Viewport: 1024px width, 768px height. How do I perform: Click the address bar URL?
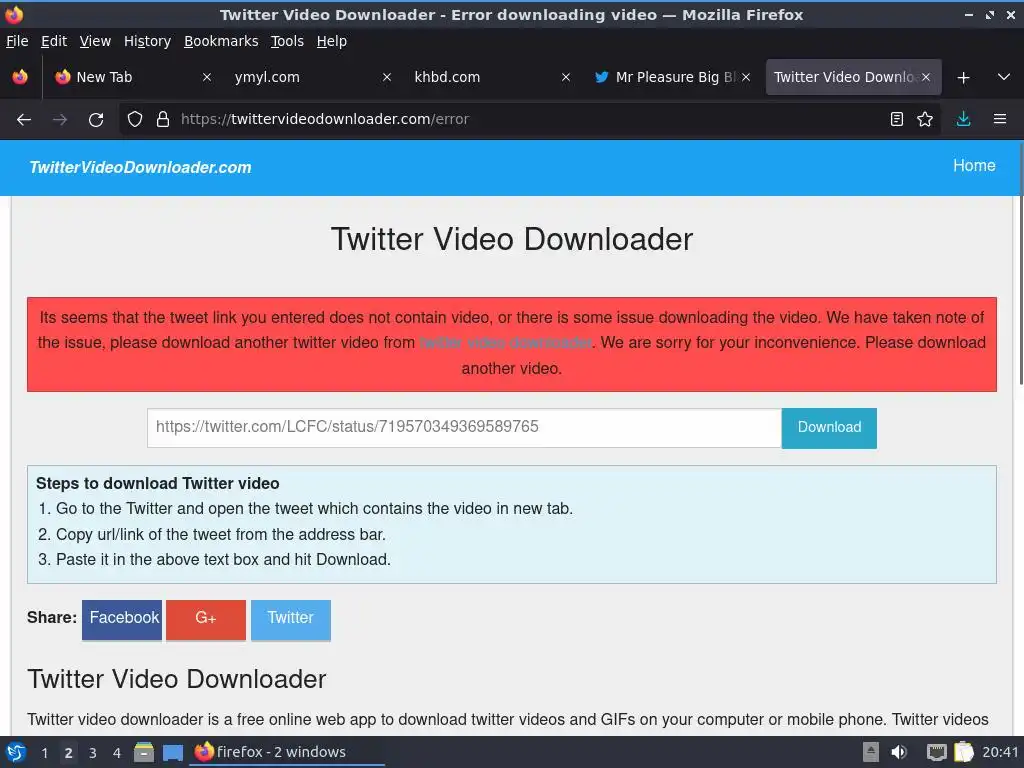325,120
